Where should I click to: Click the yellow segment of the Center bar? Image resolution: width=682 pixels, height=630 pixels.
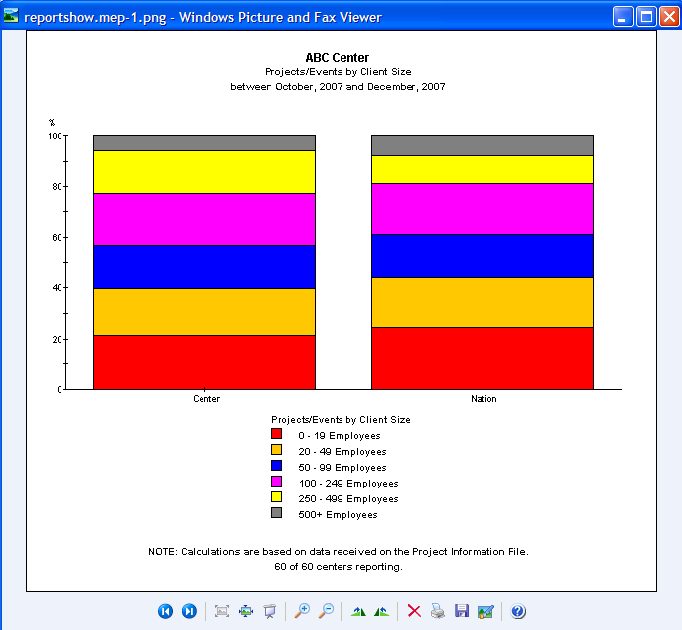click(x=204, y=172)
